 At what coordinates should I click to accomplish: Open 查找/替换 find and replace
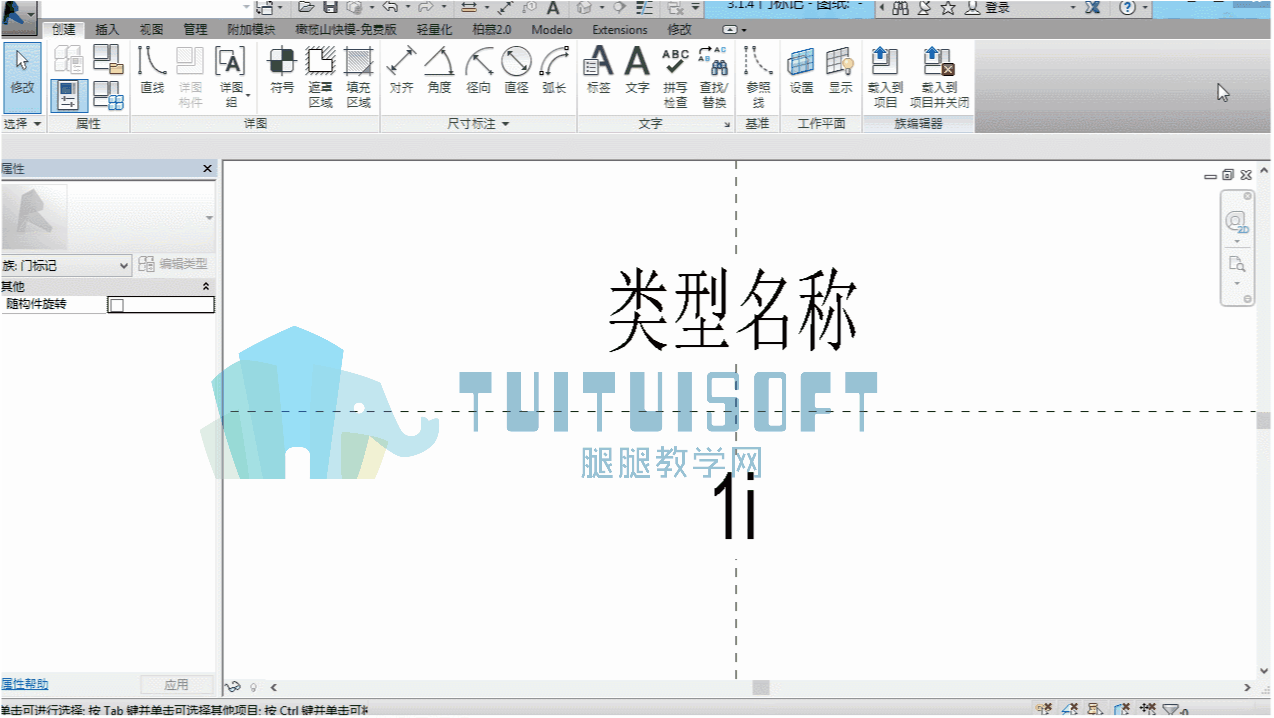(x=714, y=77)
